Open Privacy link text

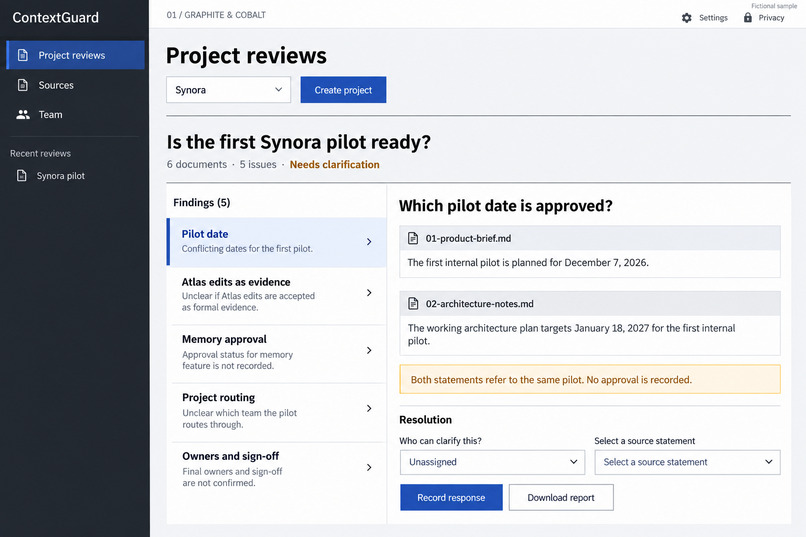[771, 18]
